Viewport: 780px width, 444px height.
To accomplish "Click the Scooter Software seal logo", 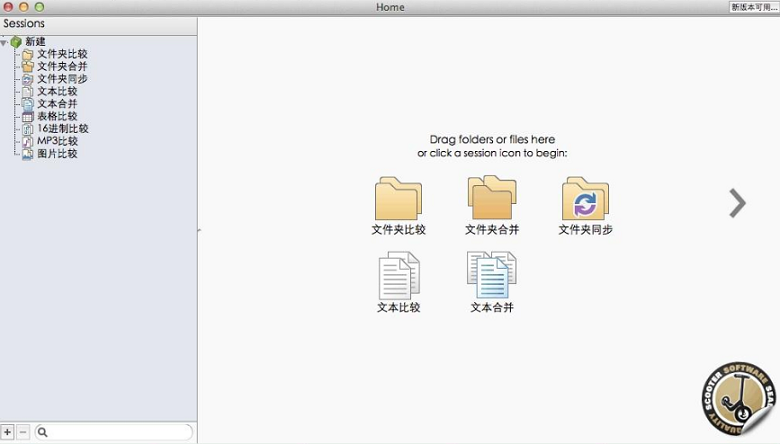I will [x=739, y=399].
